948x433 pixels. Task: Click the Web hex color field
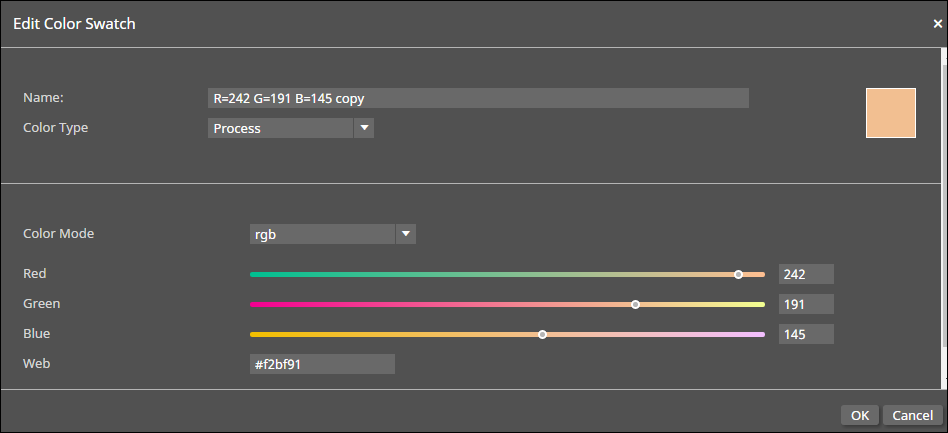[x=322, y=364]
